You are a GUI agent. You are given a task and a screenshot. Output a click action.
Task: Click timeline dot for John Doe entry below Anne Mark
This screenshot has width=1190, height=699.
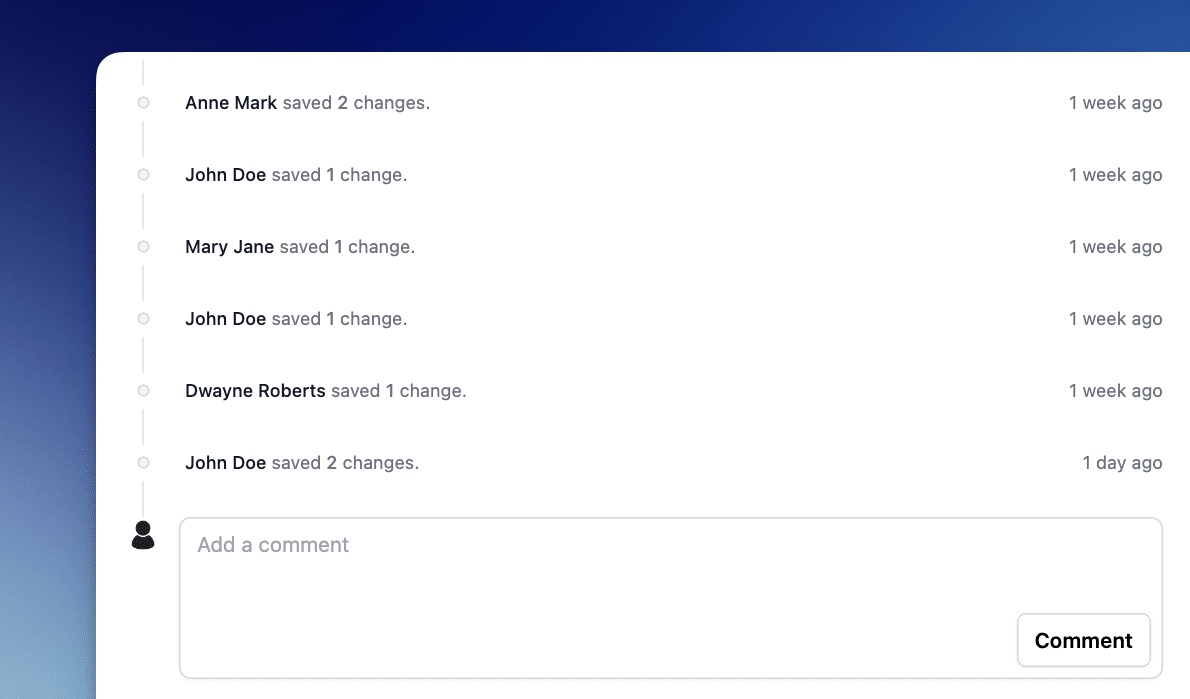pyautogui.click(x=143, y=175)
